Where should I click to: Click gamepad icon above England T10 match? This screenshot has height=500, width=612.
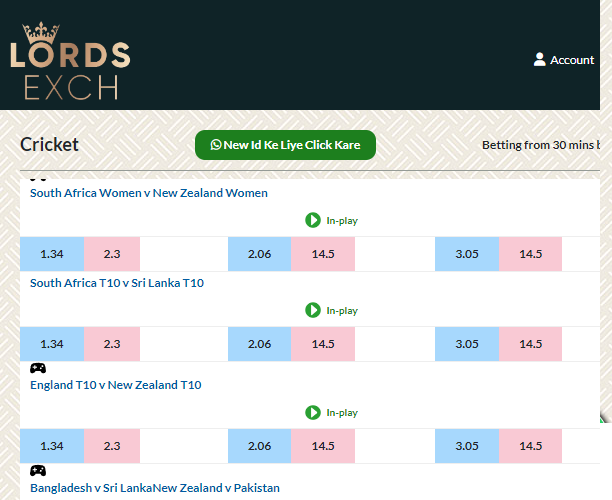(38, 368)
